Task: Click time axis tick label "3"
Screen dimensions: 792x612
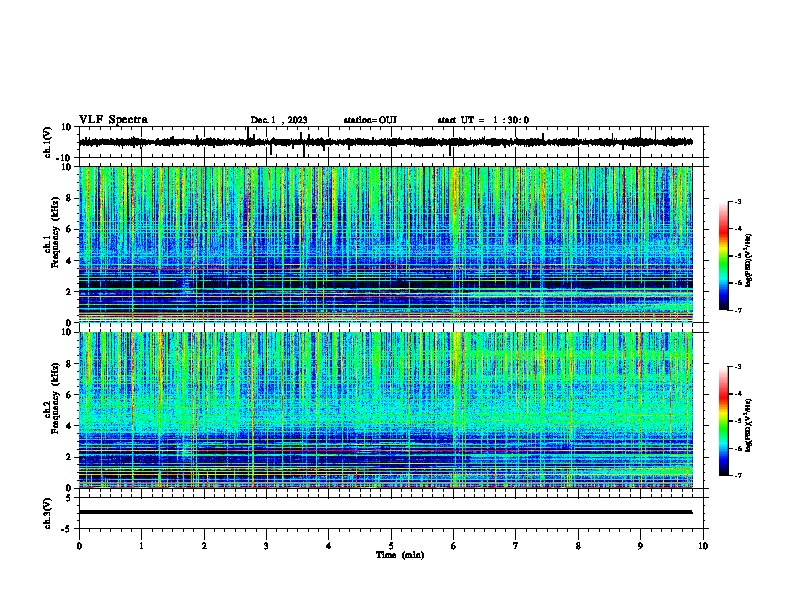Action: (x=266, y=546)
